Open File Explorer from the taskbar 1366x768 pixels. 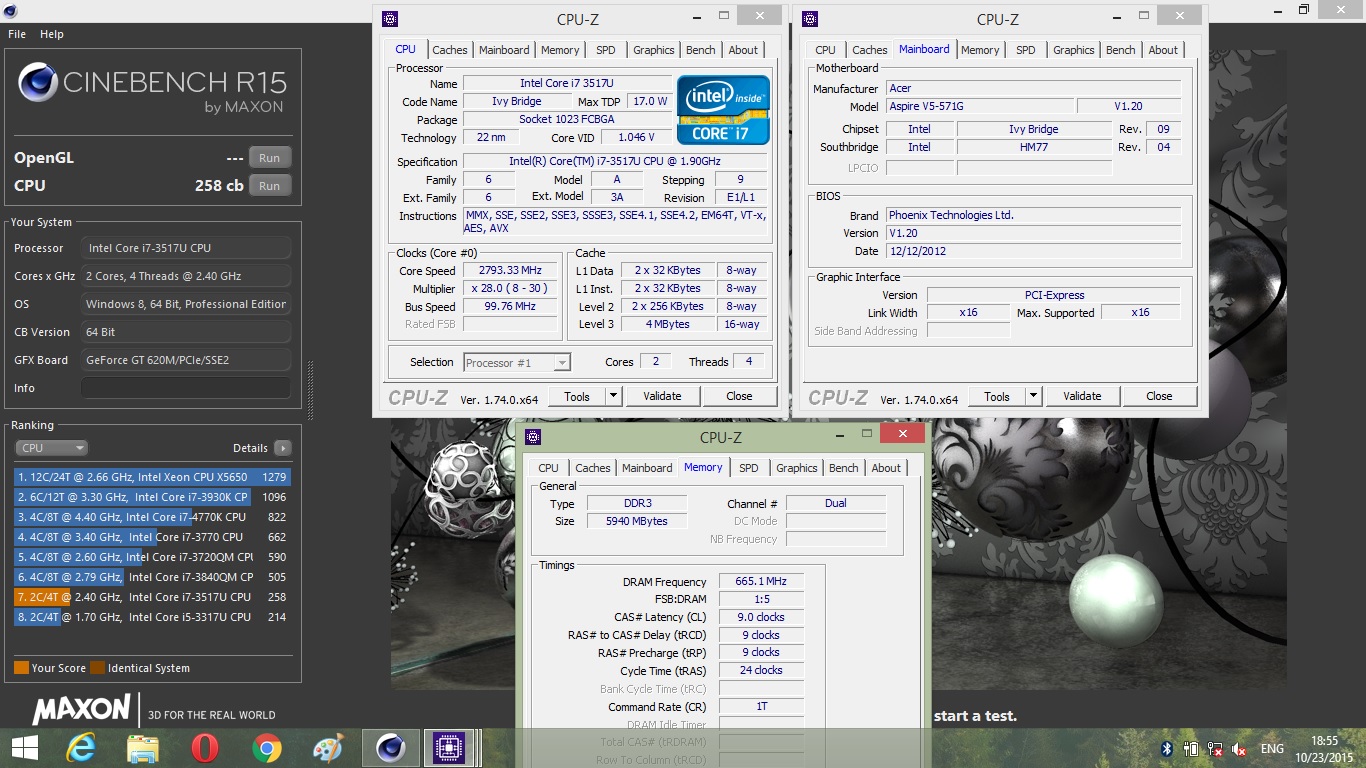[x=143, y=748]
